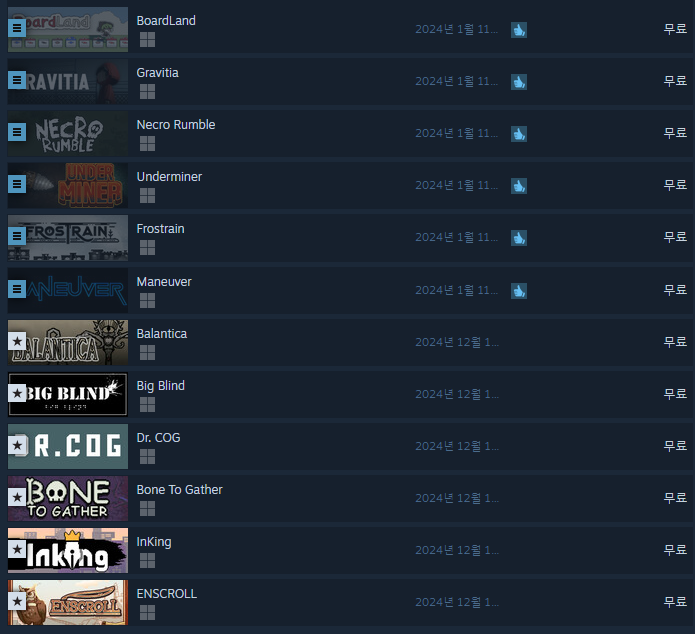
Task: Click the star icon on the Big Blind thumbnail
Action: point(17,393)
